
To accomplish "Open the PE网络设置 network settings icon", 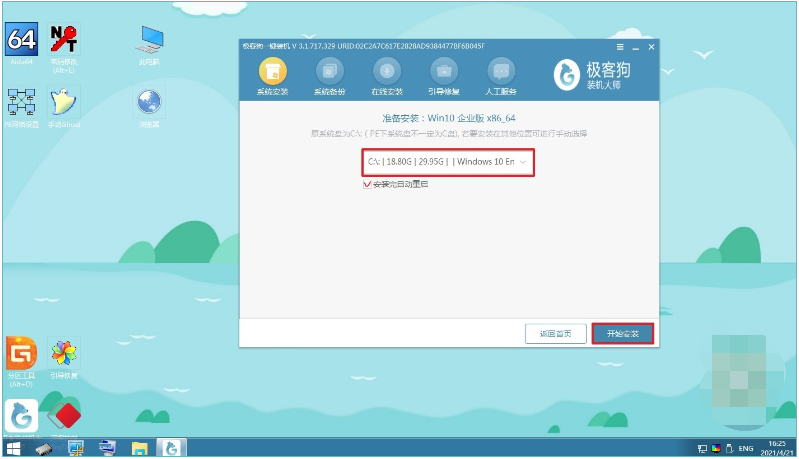I will point(21,102).
